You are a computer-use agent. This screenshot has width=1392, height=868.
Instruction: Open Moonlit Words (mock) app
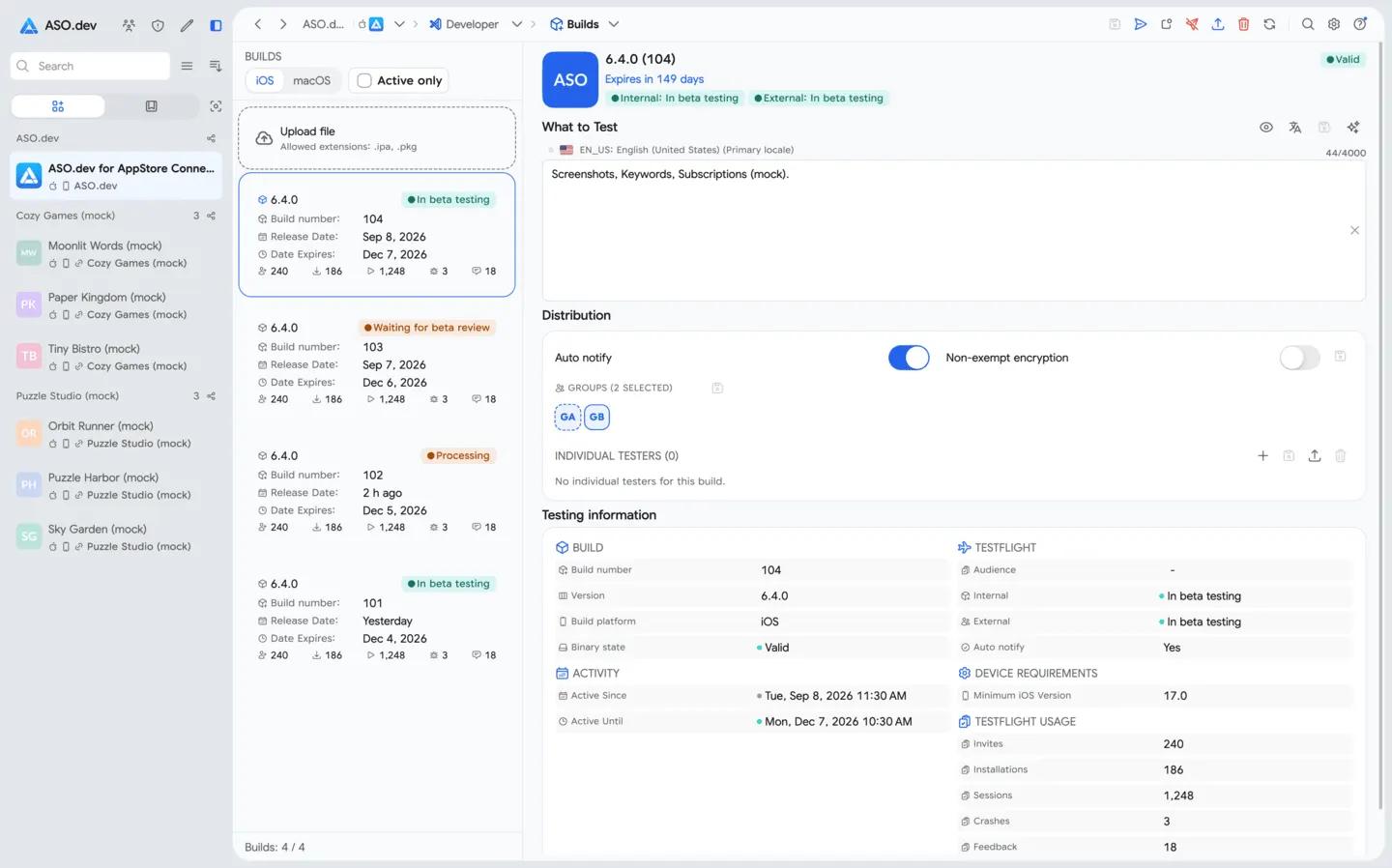pyautogui.click(x=116, y=254)
